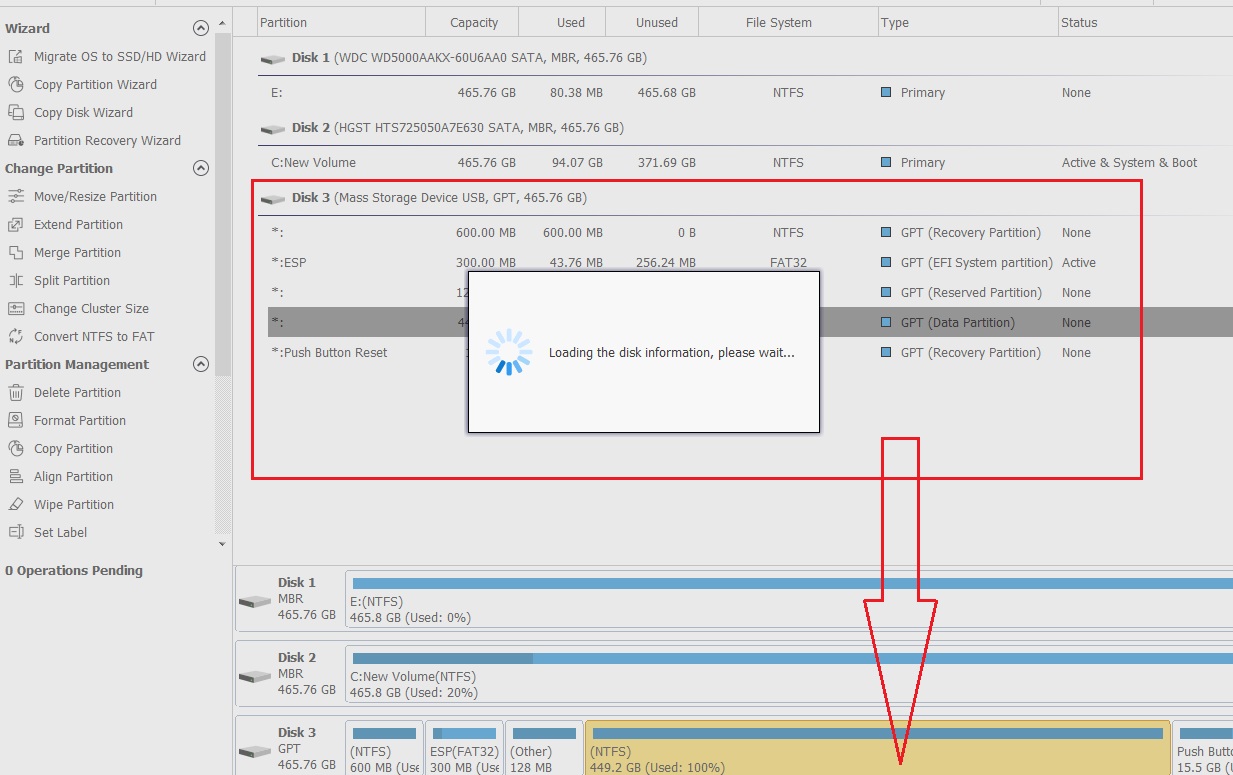
Task: Click the Merge Partition icon
Action: point(15,253)
